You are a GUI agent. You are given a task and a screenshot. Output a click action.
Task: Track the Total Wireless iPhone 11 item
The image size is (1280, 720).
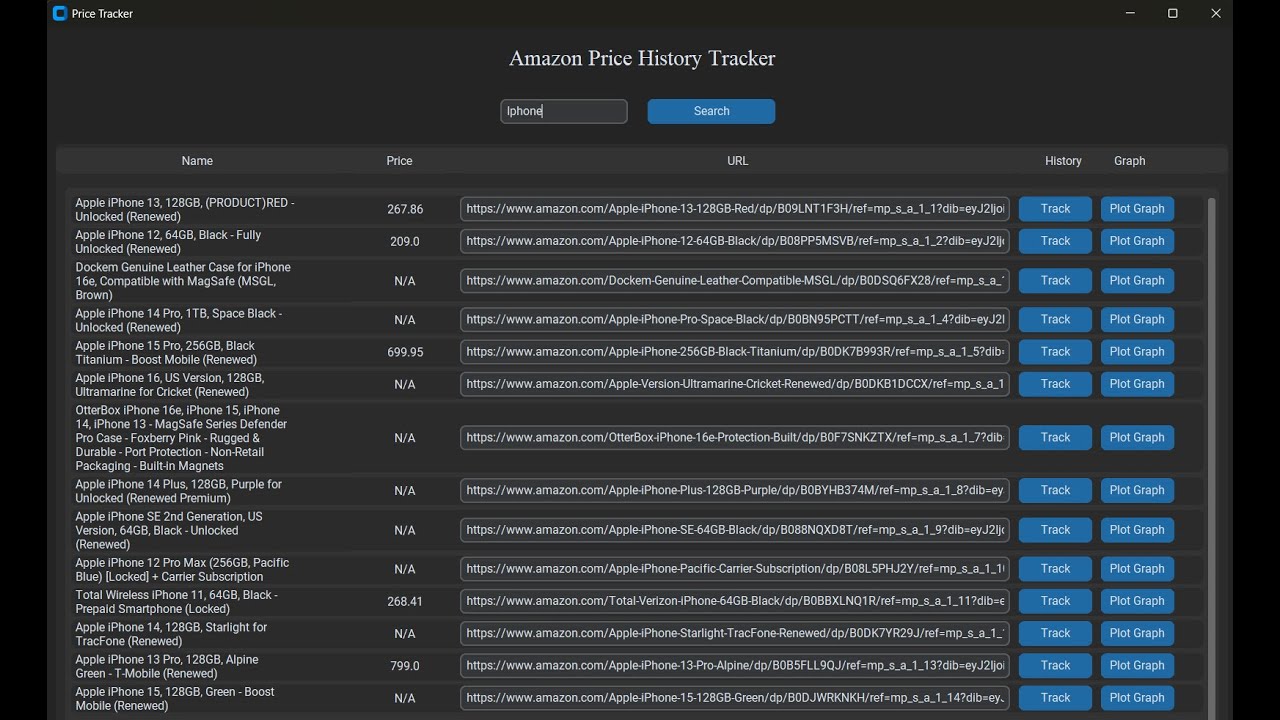point(1055,601)
